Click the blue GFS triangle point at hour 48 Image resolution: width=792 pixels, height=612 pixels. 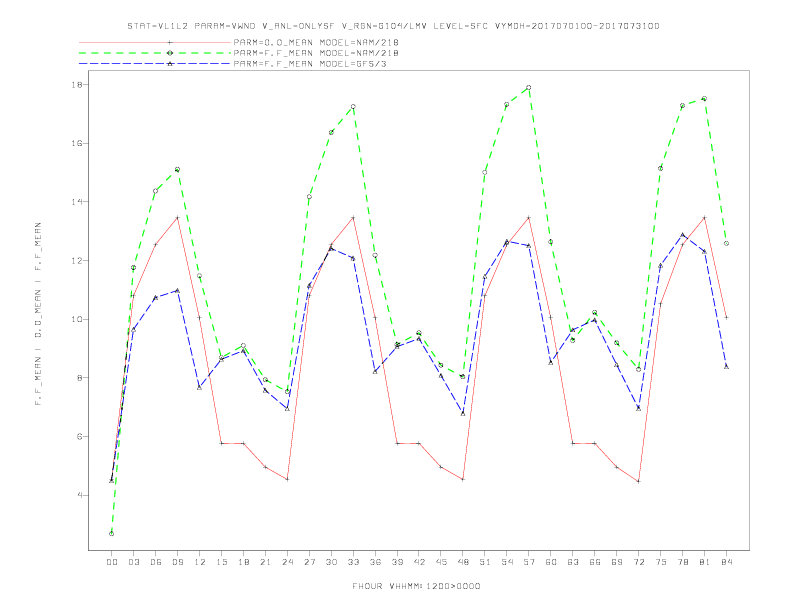coord(463,413)
